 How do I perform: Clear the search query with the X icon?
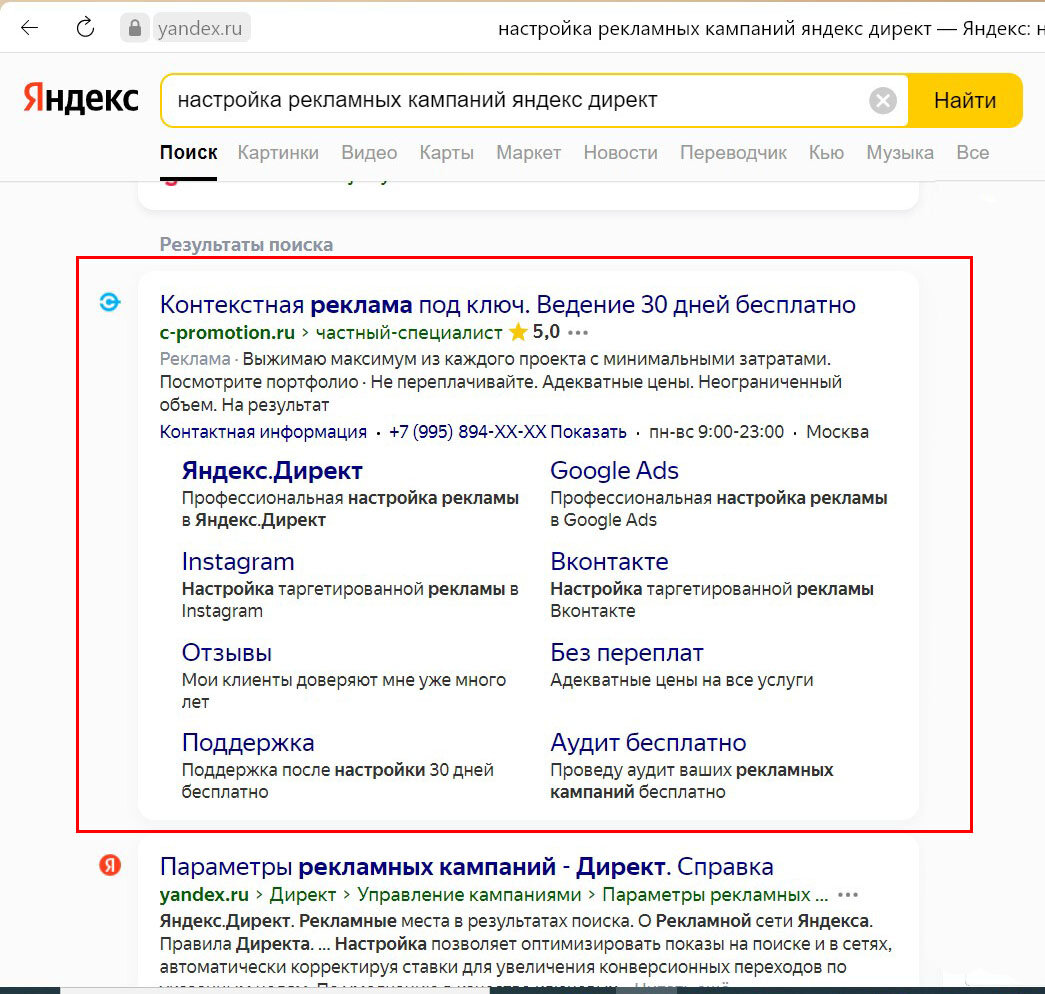point(882,101)
